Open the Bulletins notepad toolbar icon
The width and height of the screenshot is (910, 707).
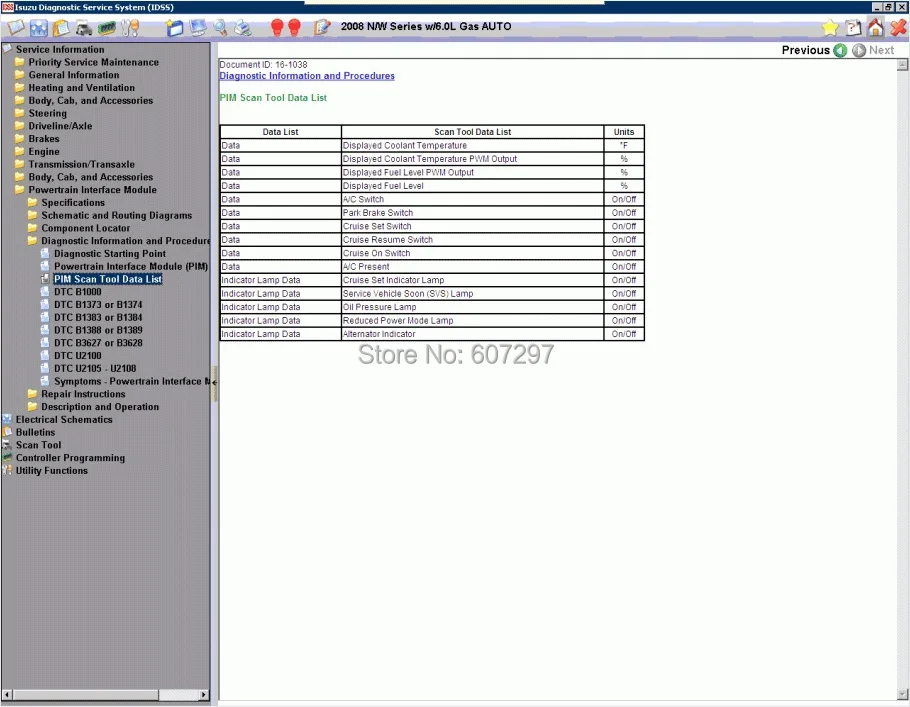tap(61, 27)
